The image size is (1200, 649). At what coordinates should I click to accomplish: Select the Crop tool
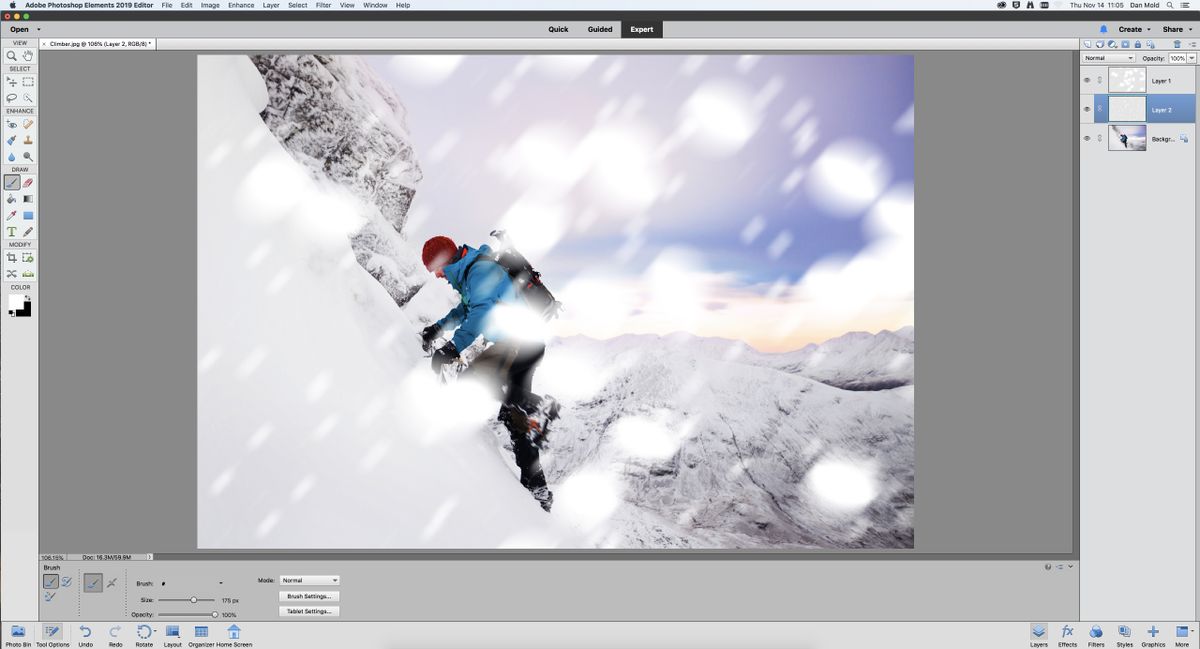[10, 258]
